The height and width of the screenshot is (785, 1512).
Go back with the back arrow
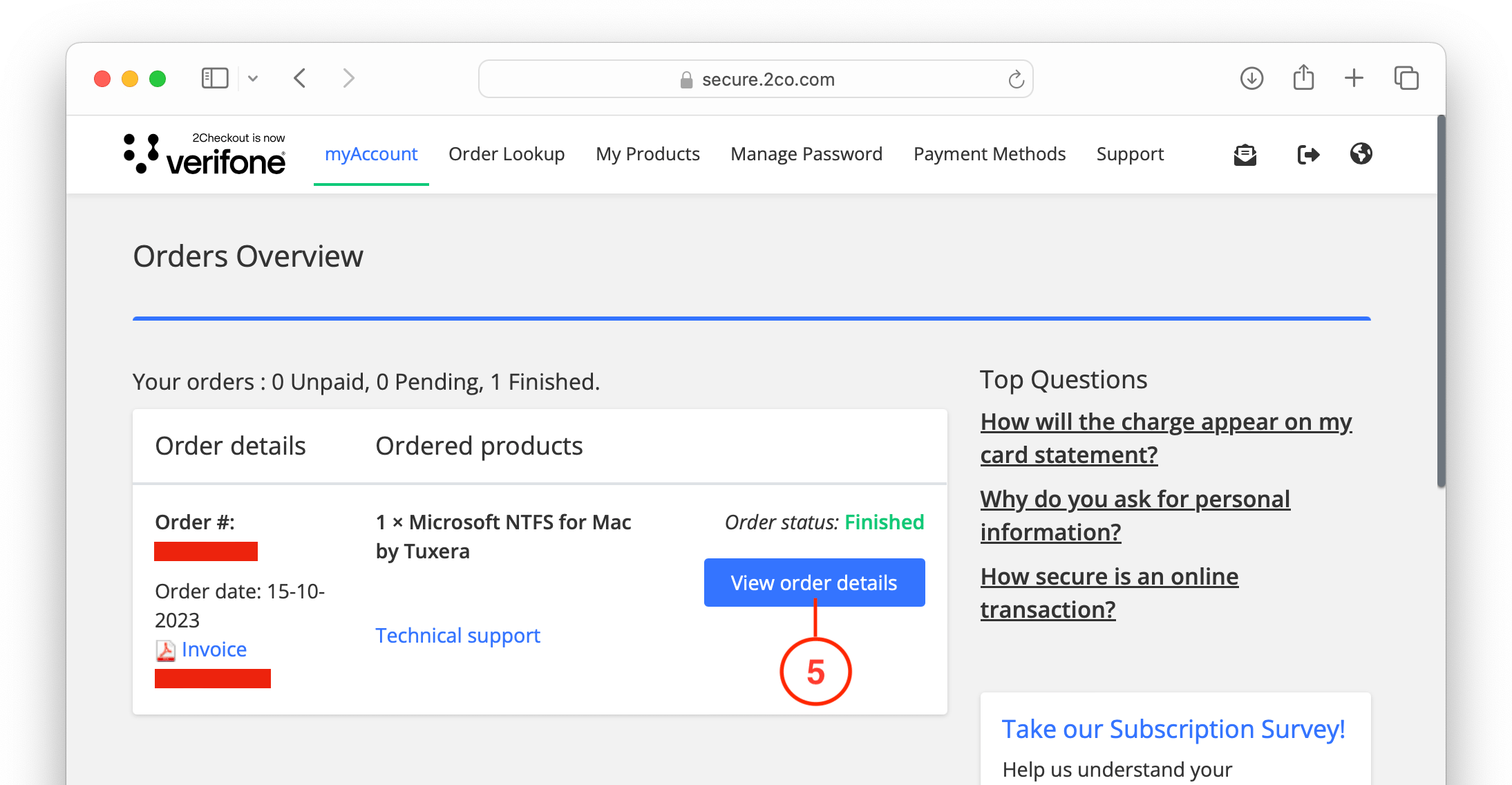[300, 79]
